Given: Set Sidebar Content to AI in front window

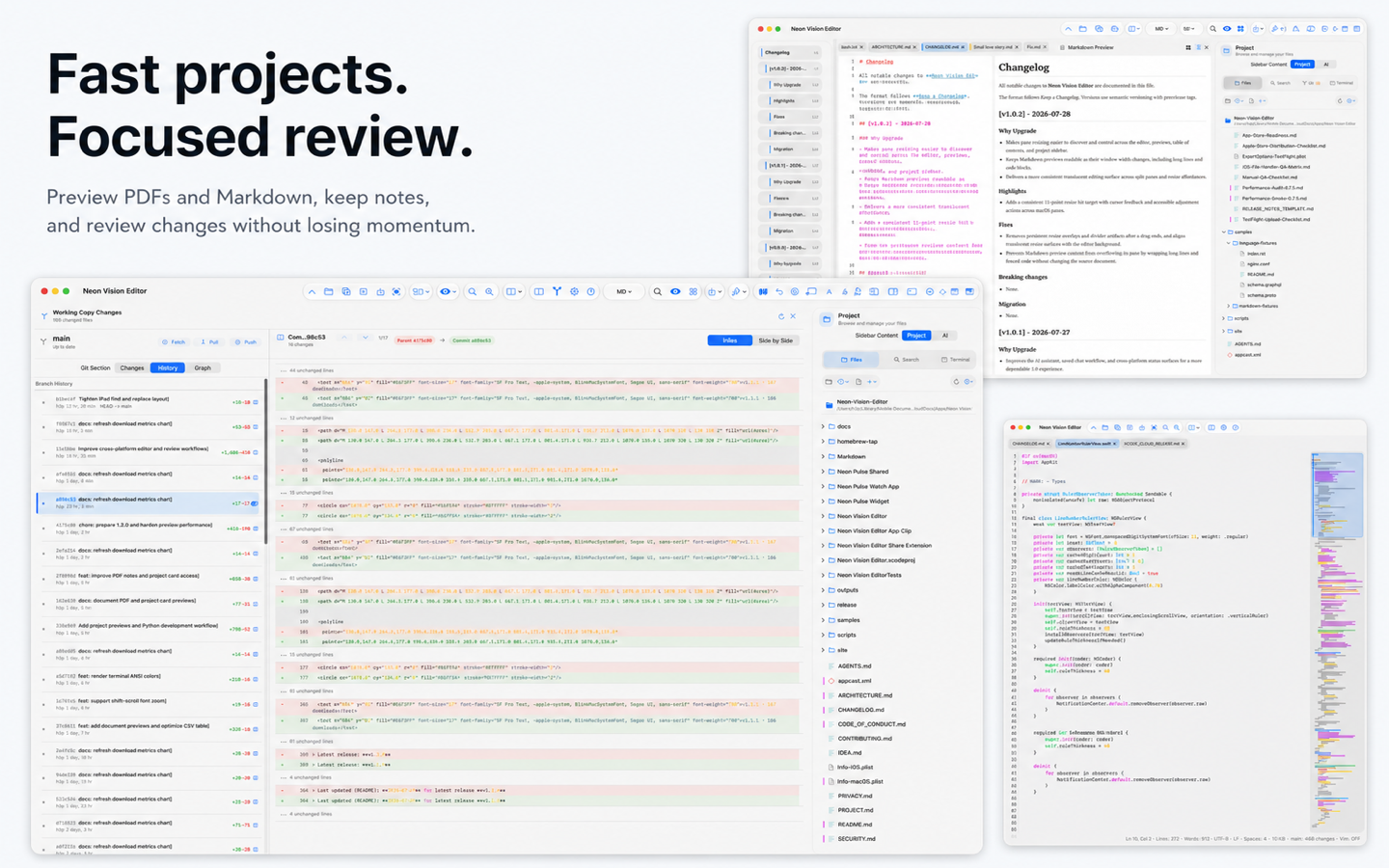Looking at the screenshot, I should pyautogui.click(x=945, y=336).
